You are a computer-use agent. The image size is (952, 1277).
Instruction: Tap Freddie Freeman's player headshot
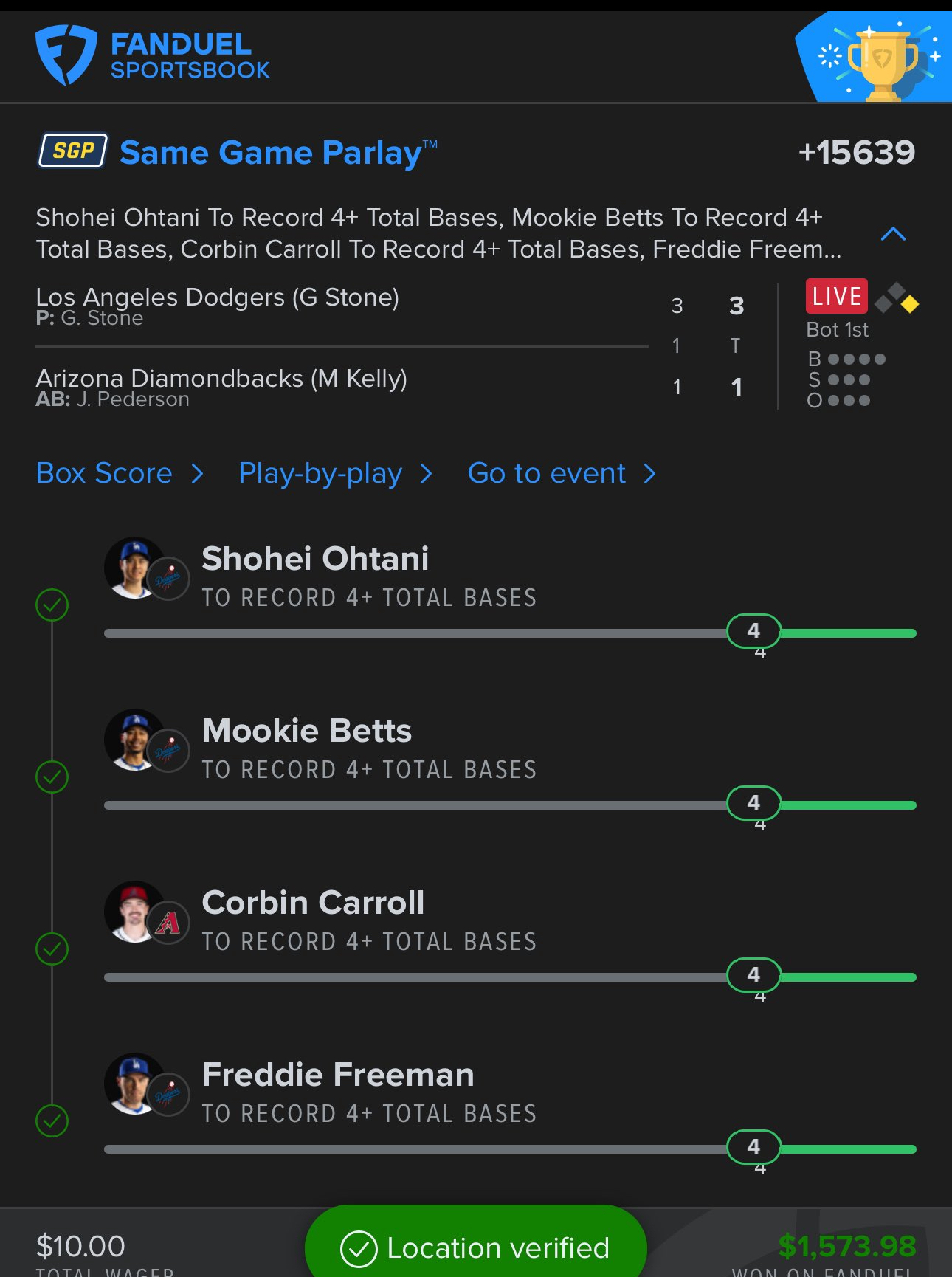coord(134,1083)
